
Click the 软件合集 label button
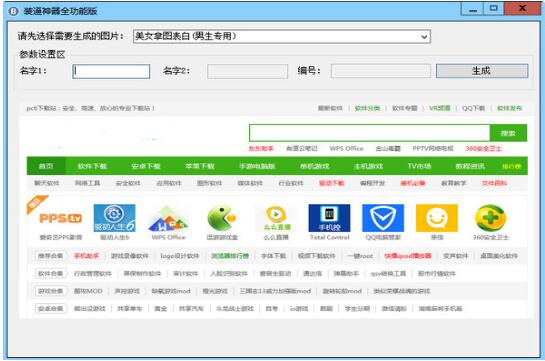pyautogui.click(x=51, y=273)
